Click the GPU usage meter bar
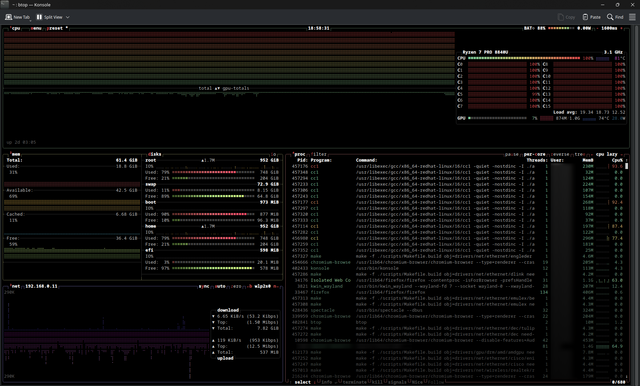 point(497,118)
